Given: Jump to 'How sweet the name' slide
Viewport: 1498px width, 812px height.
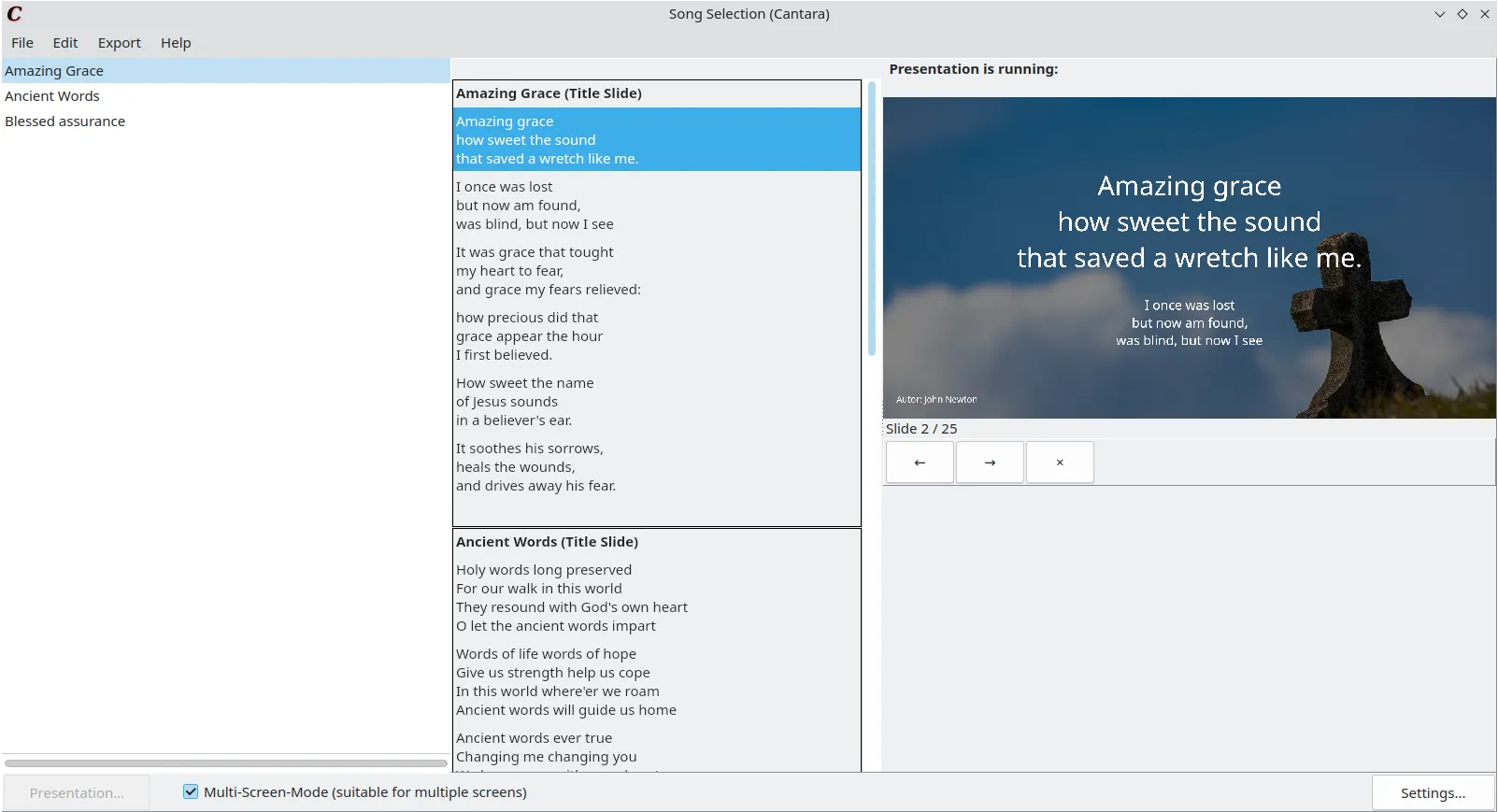Looking at the screenshot, I should pyautogui.click(x=656, y=402).
